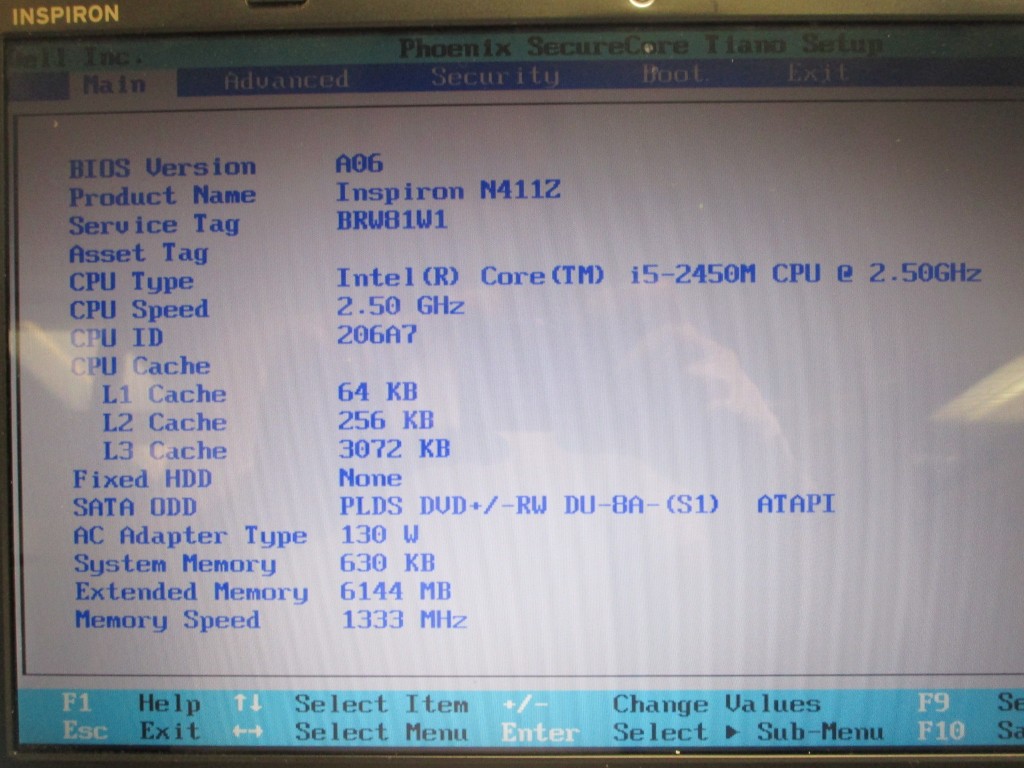Click the F9 key hint
Image resolution: width=1024 pixels, height=768 pixels.
click(933, 702)
